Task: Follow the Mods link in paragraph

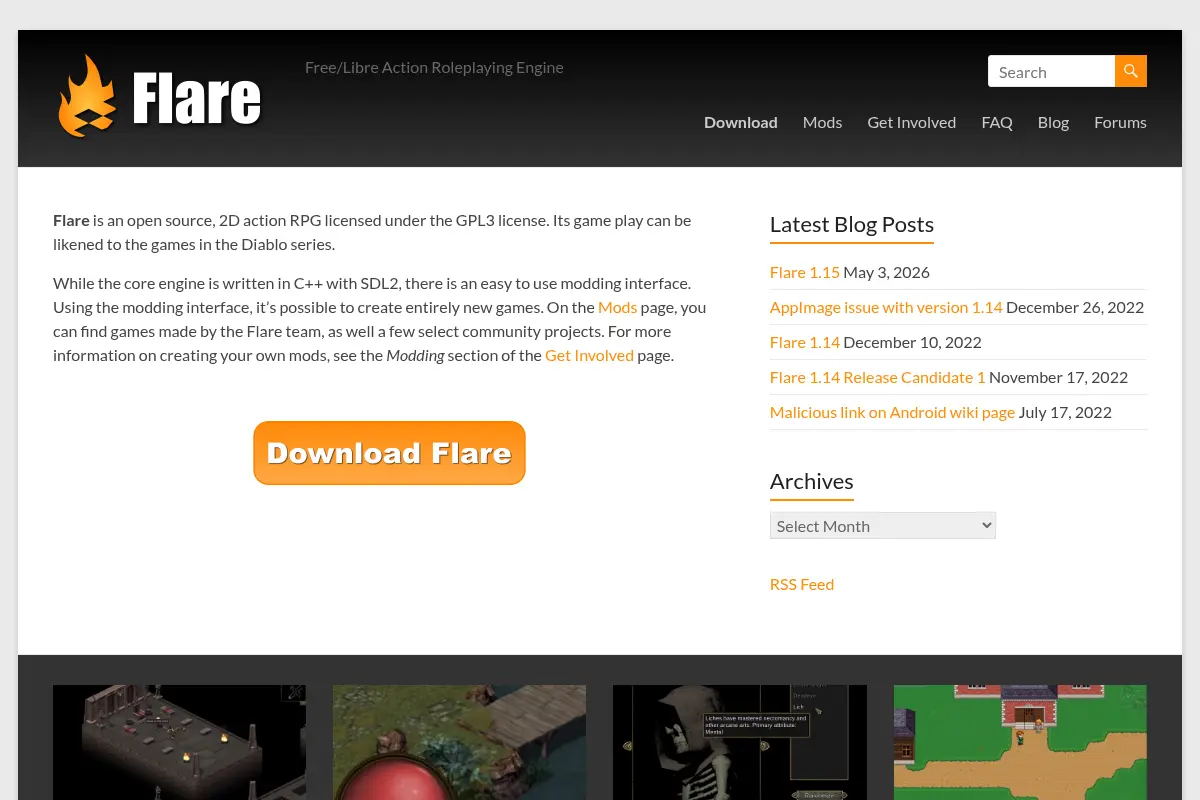Action: 617,307
